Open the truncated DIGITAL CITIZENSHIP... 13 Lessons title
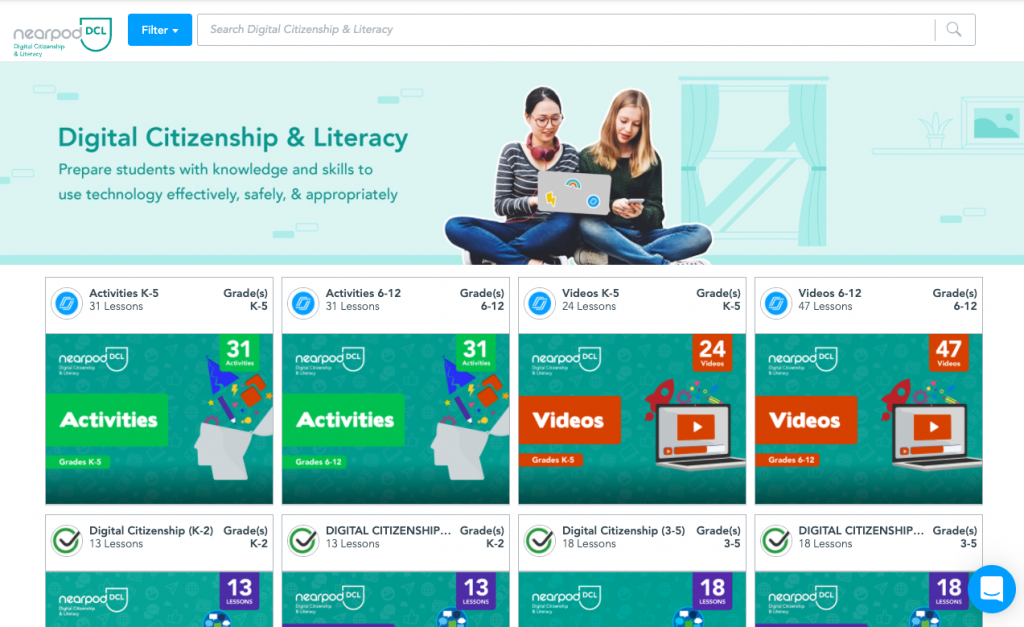Viewport: 1024px width, 627px height. (x=389, y=530)
